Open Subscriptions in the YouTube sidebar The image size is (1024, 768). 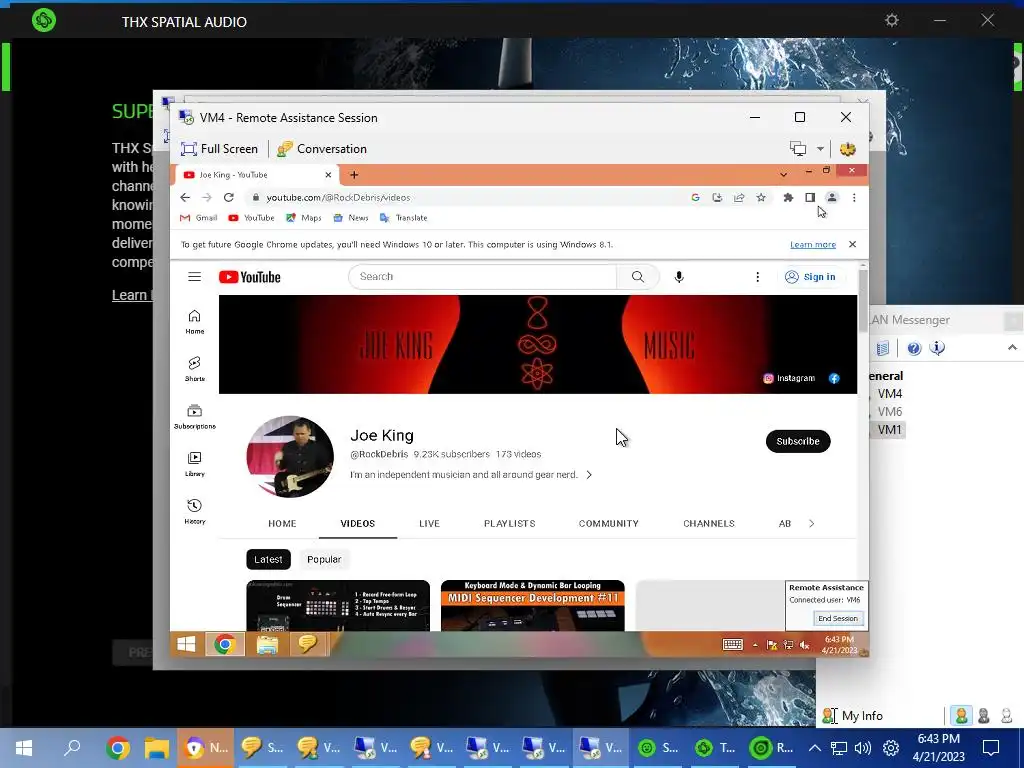click(195, 417)
